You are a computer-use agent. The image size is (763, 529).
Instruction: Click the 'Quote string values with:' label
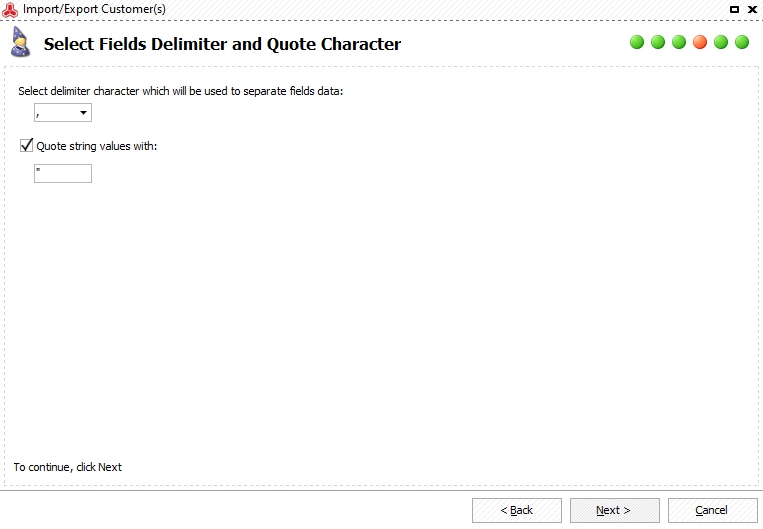(x=97, y=146)
